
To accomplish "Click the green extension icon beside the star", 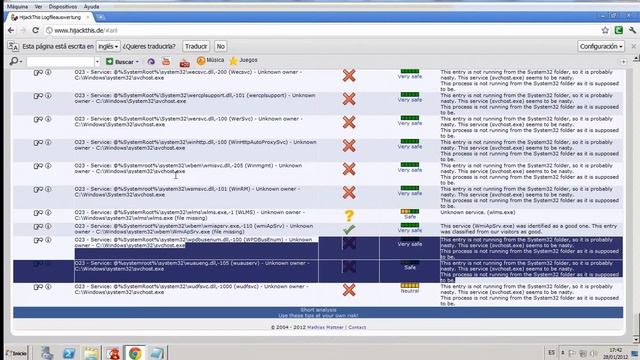I will coord(619,30).
